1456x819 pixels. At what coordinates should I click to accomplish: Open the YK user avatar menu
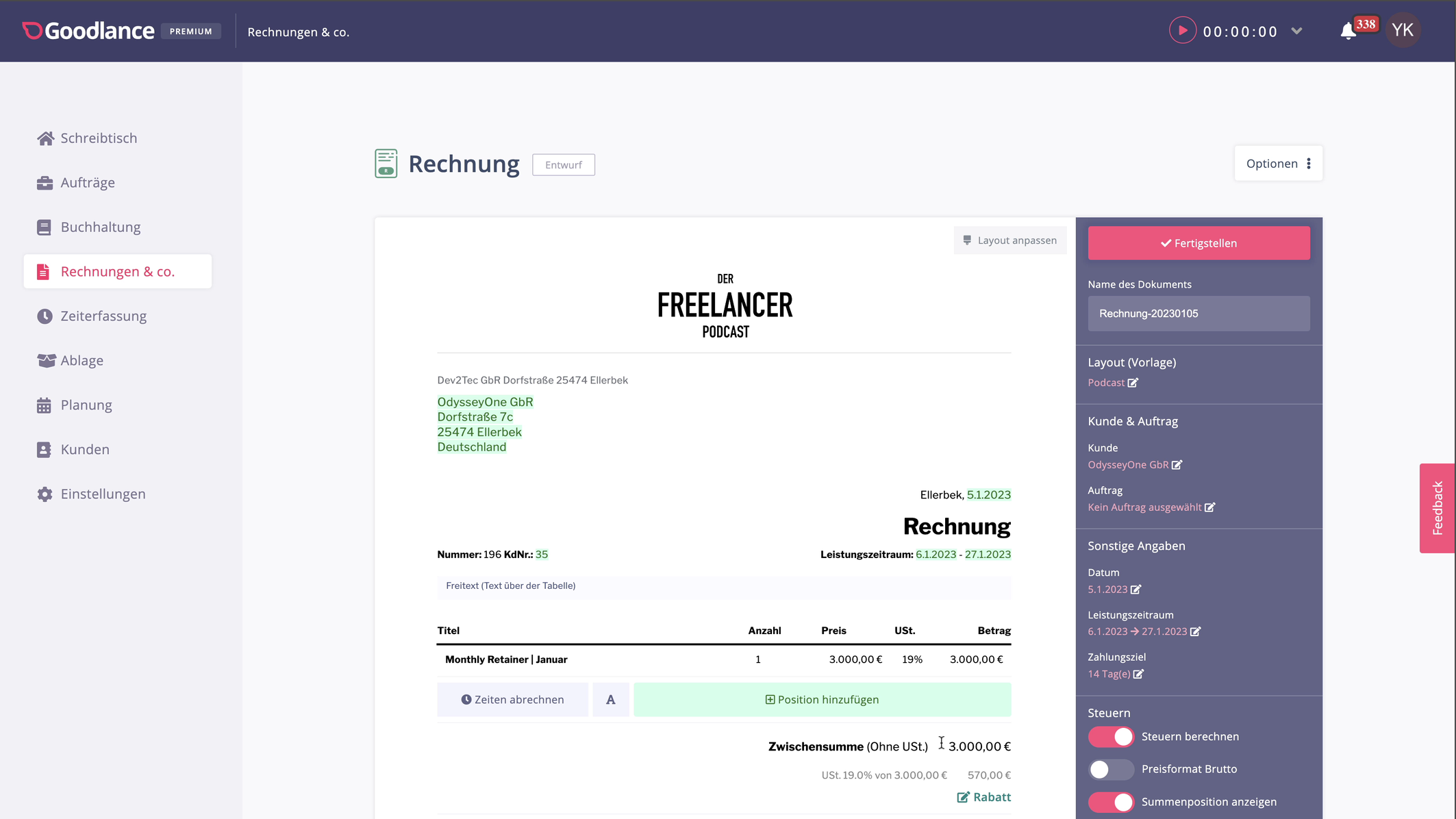tap(1402, 31)
